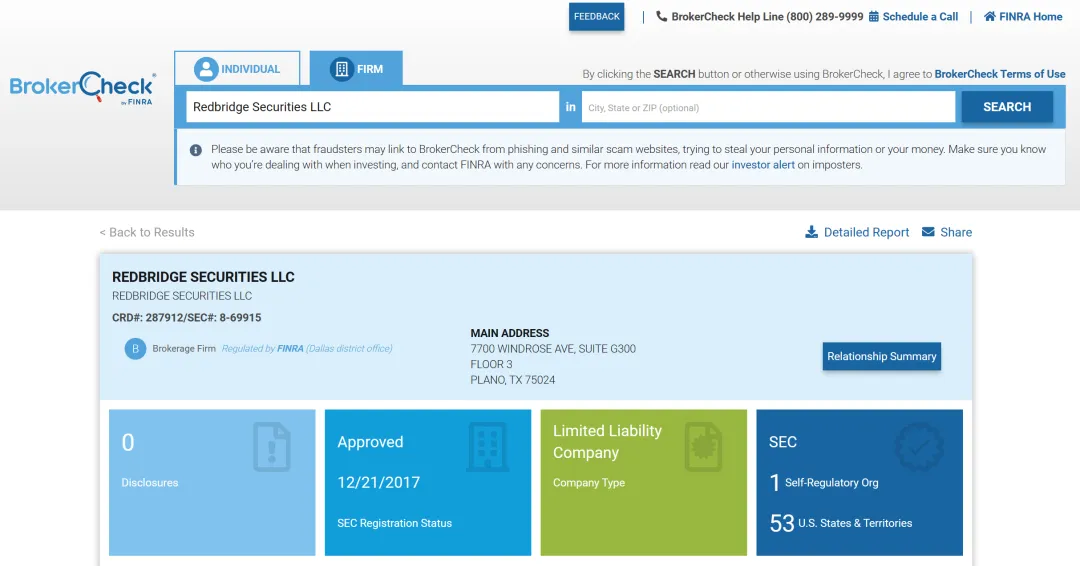Click the Dallas district office text
This screenshot has width=1080, height=566.
pyautogui.click(x=349, y=348)
